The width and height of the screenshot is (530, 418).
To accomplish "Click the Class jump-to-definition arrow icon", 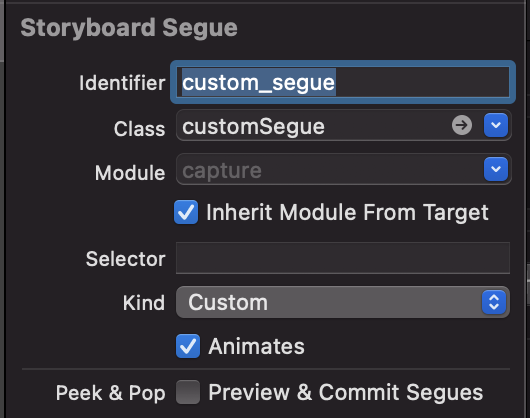I will point(462,125).
